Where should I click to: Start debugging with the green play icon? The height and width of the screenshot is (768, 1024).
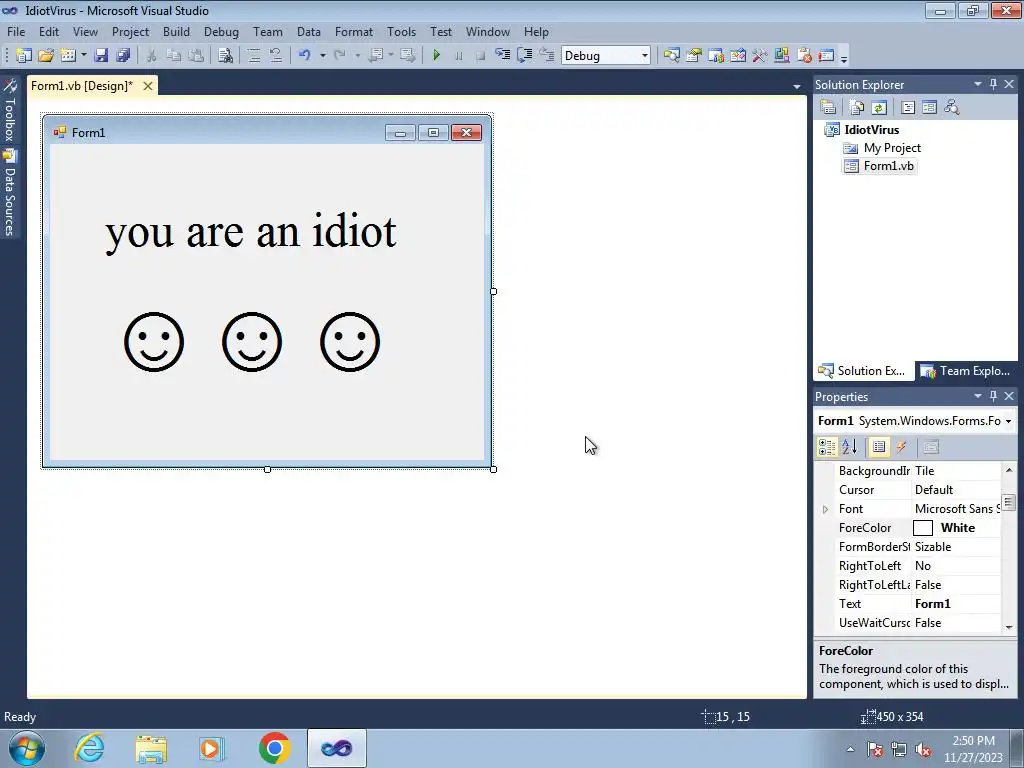tap(437, 56)
